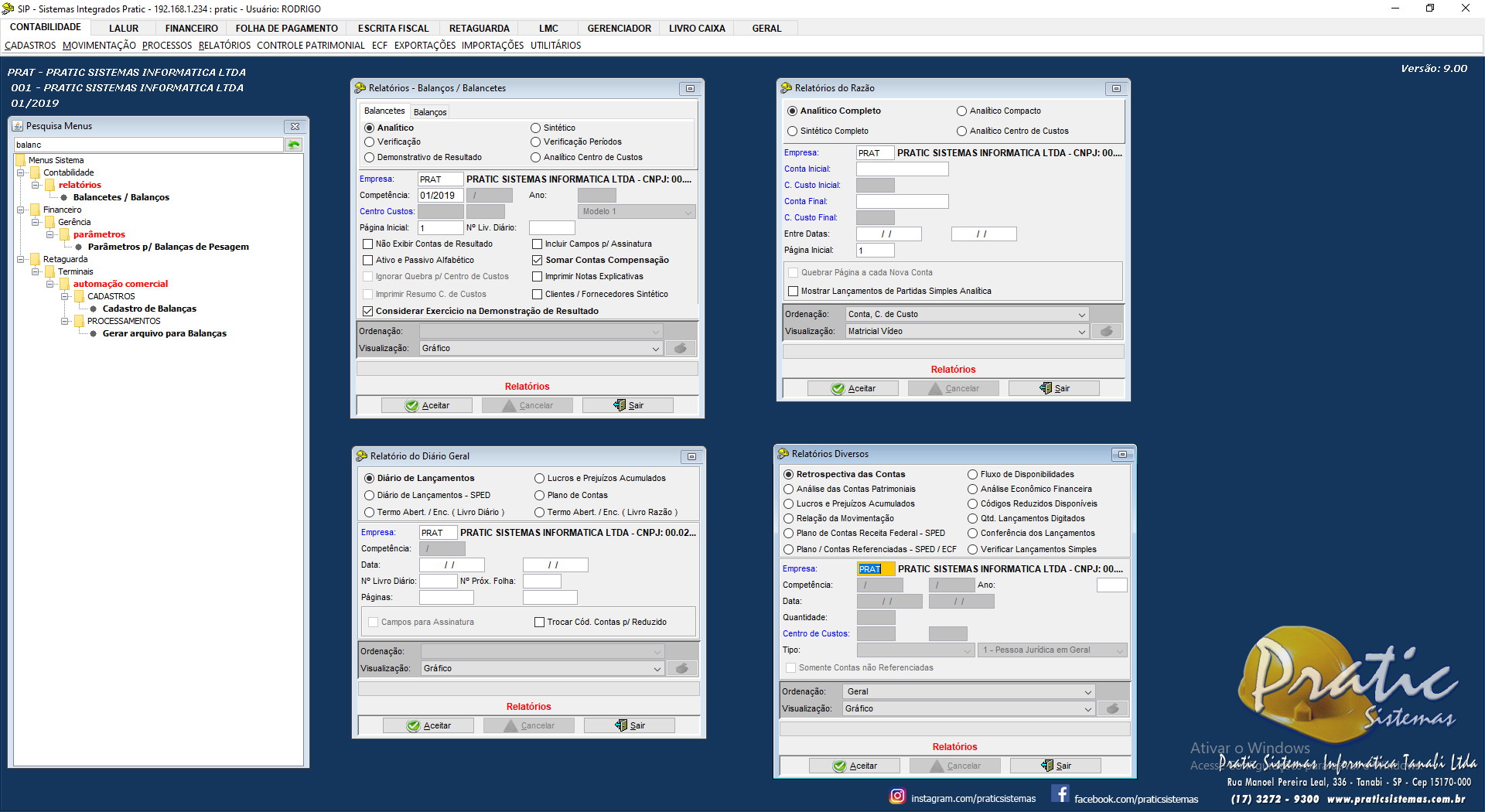Click the Conta Inicial input field
The width and height of the screenshot is (1485, 812).
click(x=902, y=169)
